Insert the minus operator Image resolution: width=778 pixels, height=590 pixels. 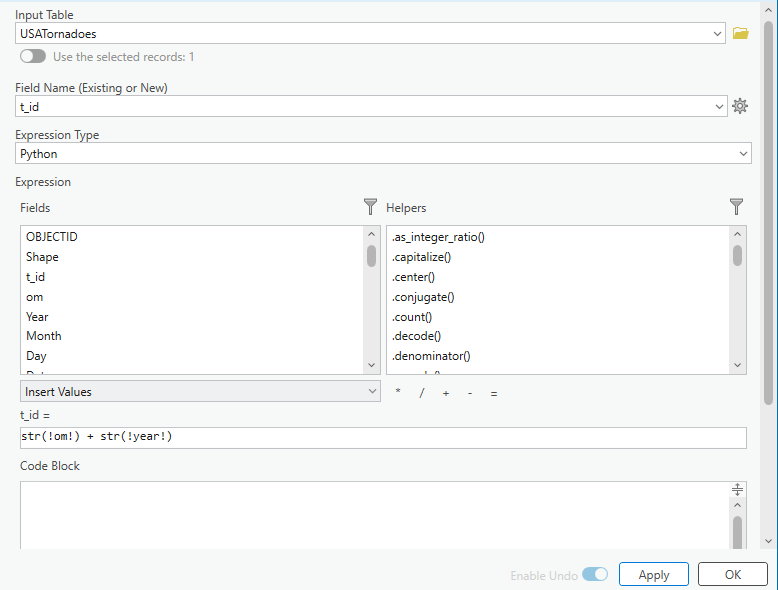coord(470,393)
